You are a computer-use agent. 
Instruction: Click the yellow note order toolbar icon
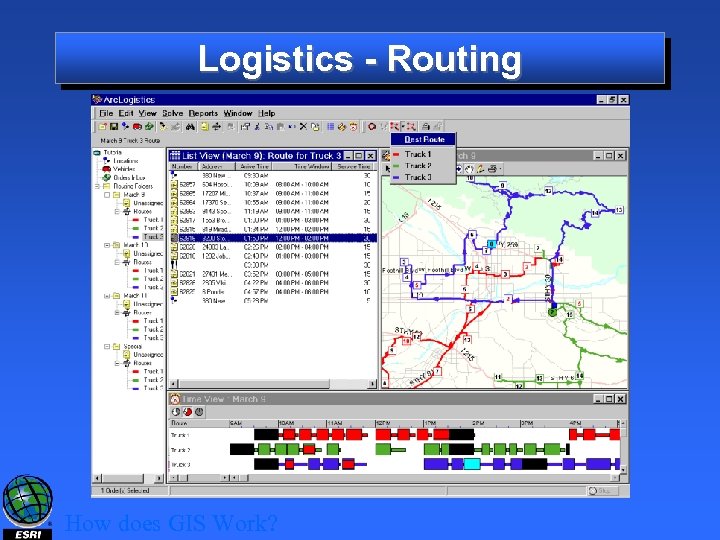(204, 126)
